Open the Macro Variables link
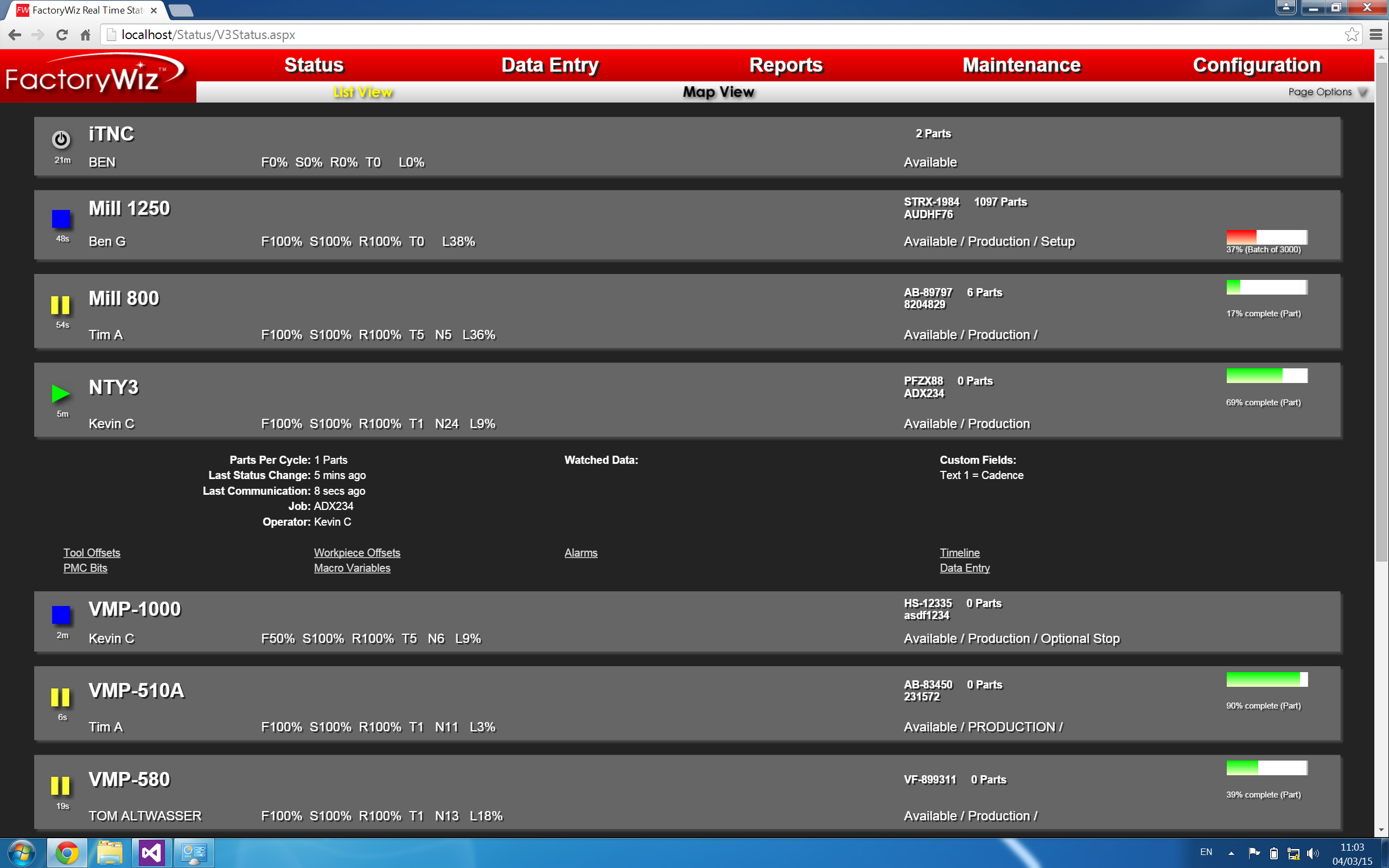This screenshot has height=868, width=1389. click(x=352, y=568)
